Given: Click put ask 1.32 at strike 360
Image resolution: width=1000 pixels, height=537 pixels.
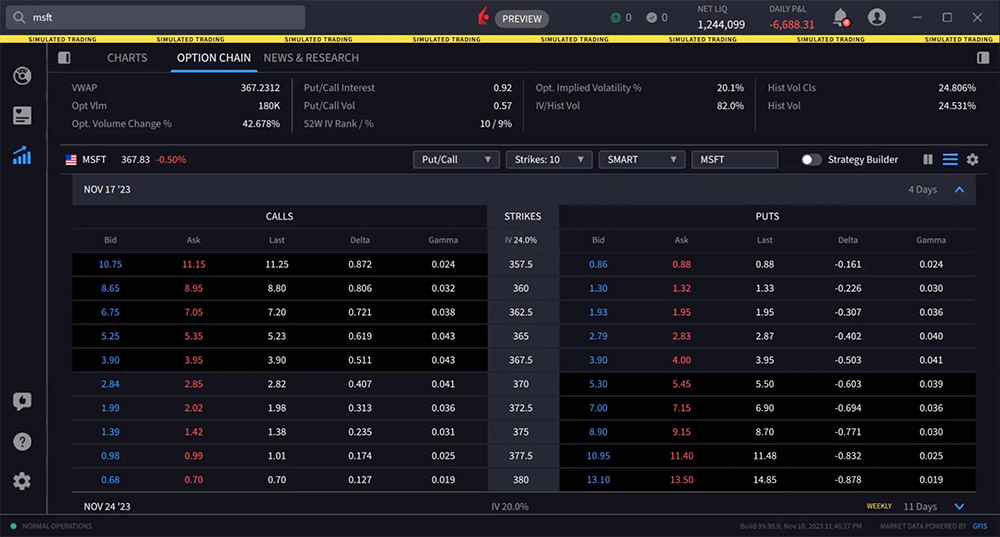Looking at the screenshot, I should 681,288.
